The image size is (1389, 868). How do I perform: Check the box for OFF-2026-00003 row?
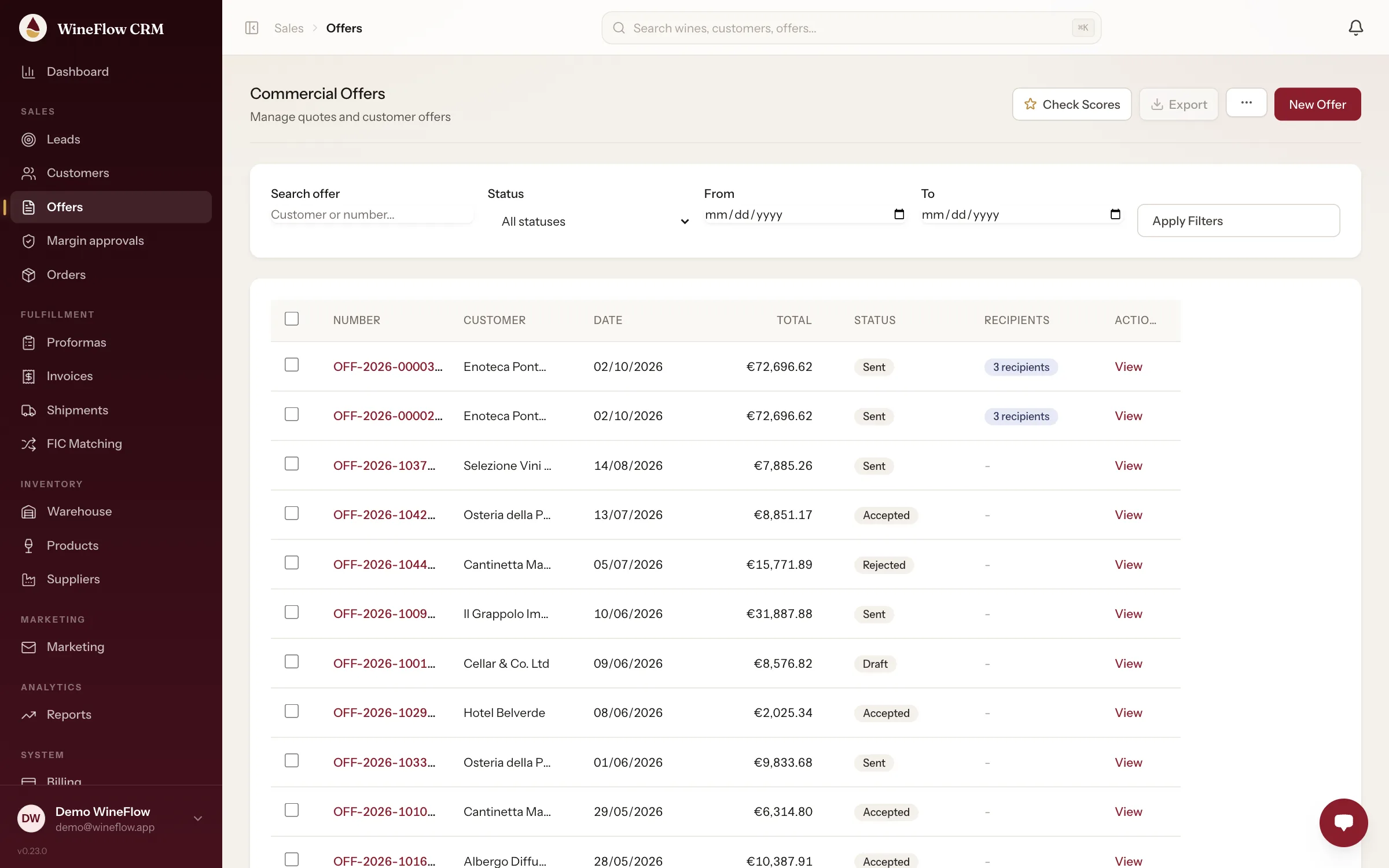point(292,365)
